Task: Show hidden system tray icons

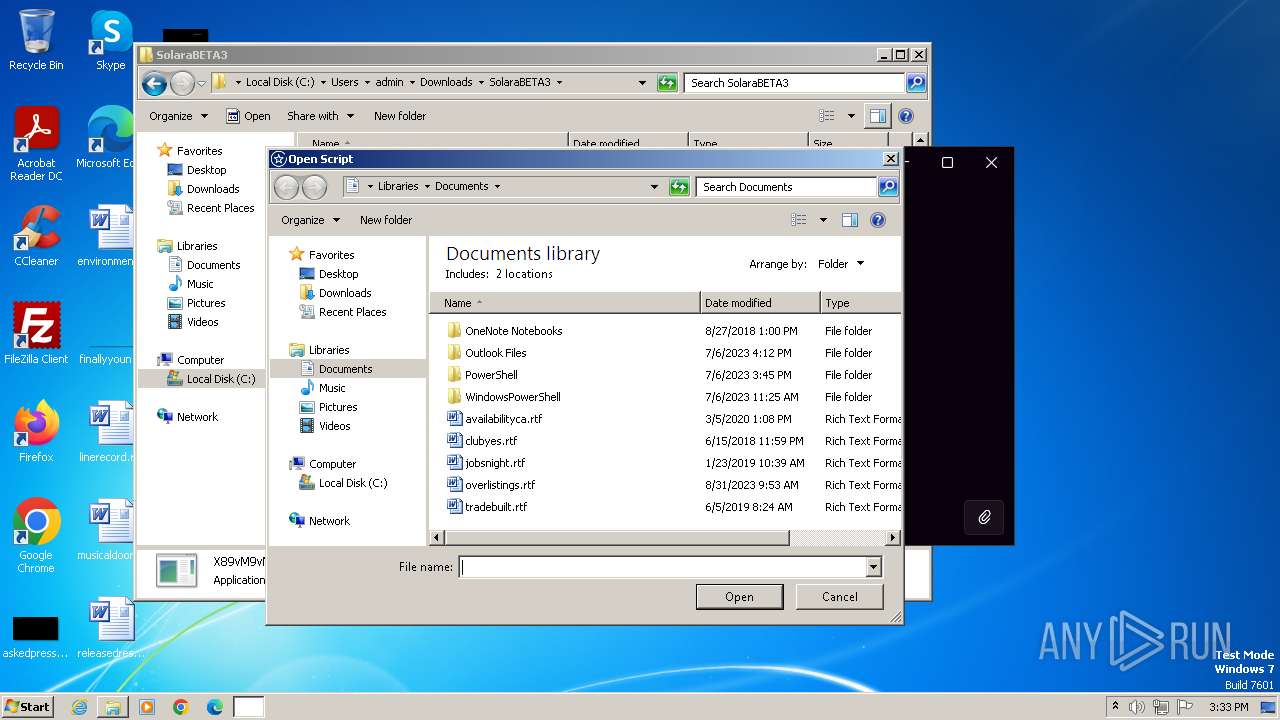Action: tap(1115, 706)
